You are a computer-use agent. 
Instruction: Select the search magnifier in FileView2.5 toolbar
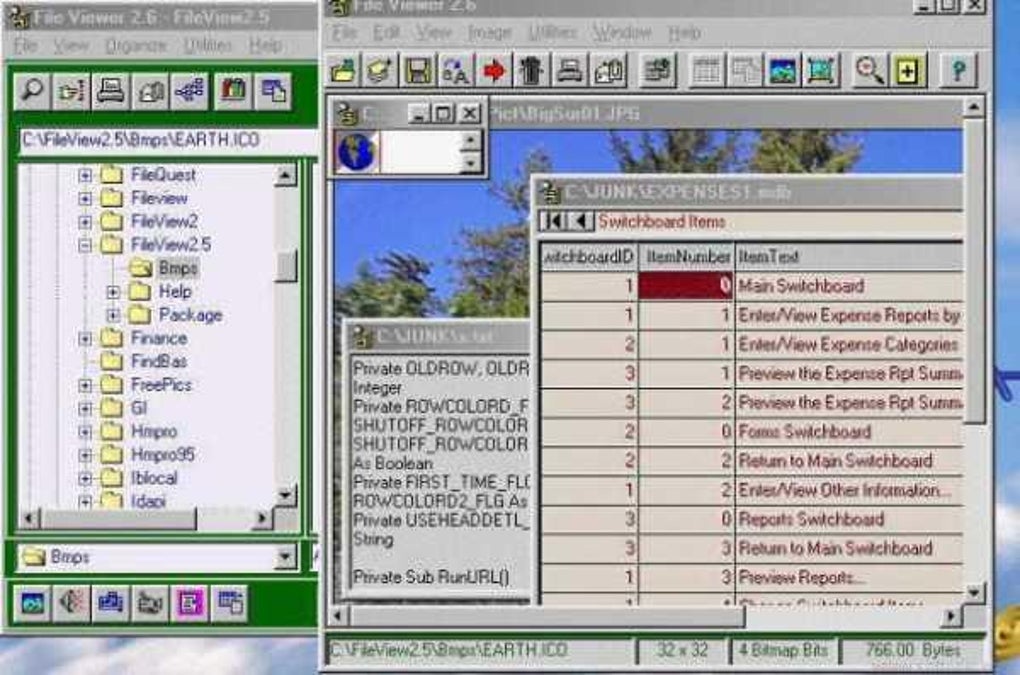coord(31,88)
